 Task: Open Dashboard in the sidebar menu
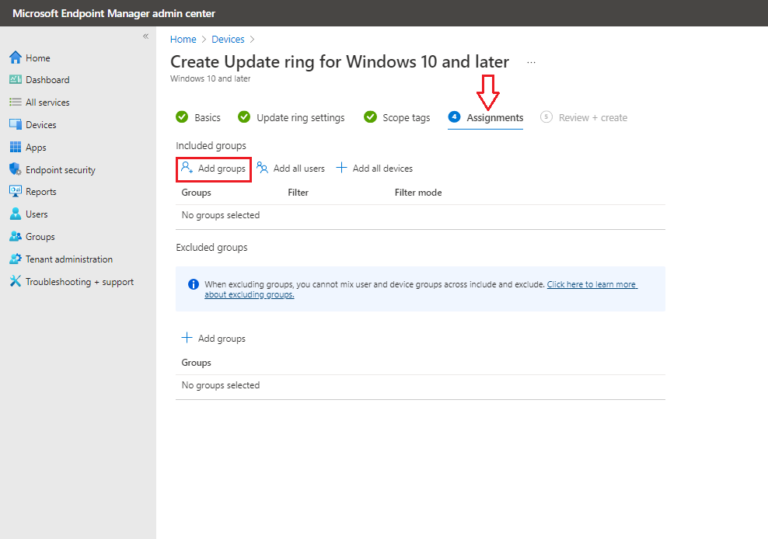click(48, 79)
